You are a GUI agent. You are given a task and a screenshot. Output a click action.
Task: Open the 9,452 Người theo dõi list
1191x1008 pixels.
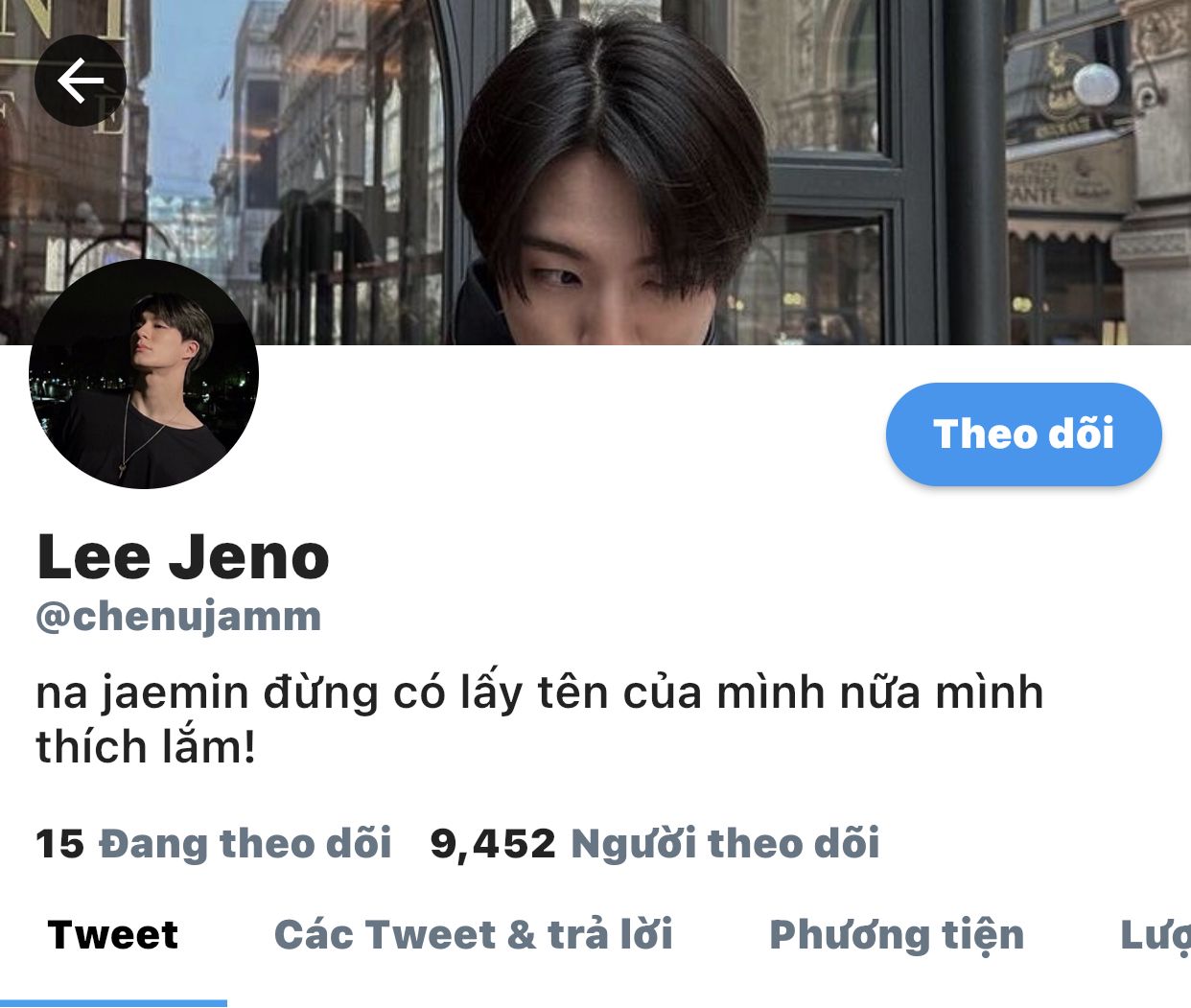[655, 844]
